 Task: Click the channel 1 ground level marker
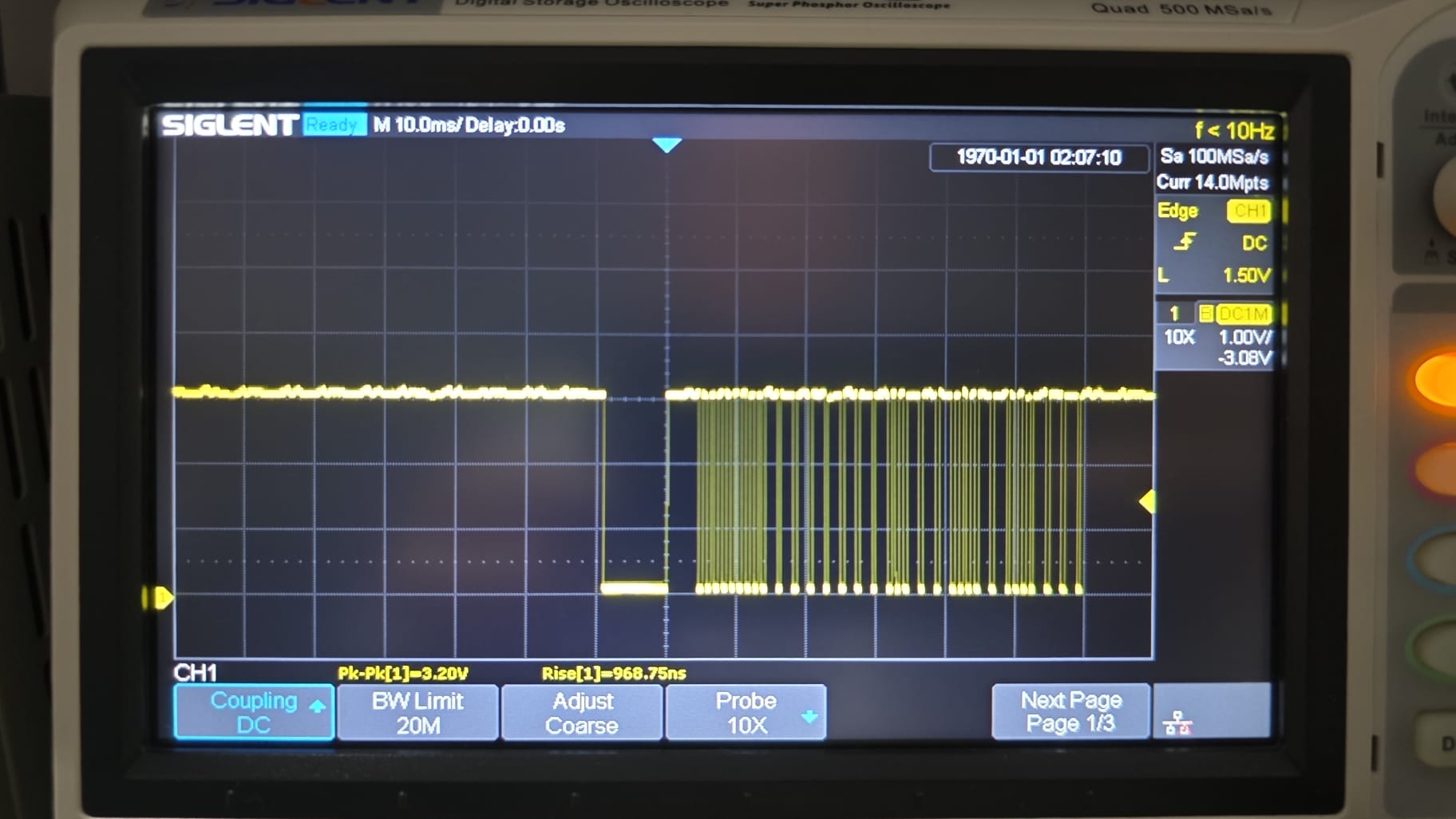(160, 597)
